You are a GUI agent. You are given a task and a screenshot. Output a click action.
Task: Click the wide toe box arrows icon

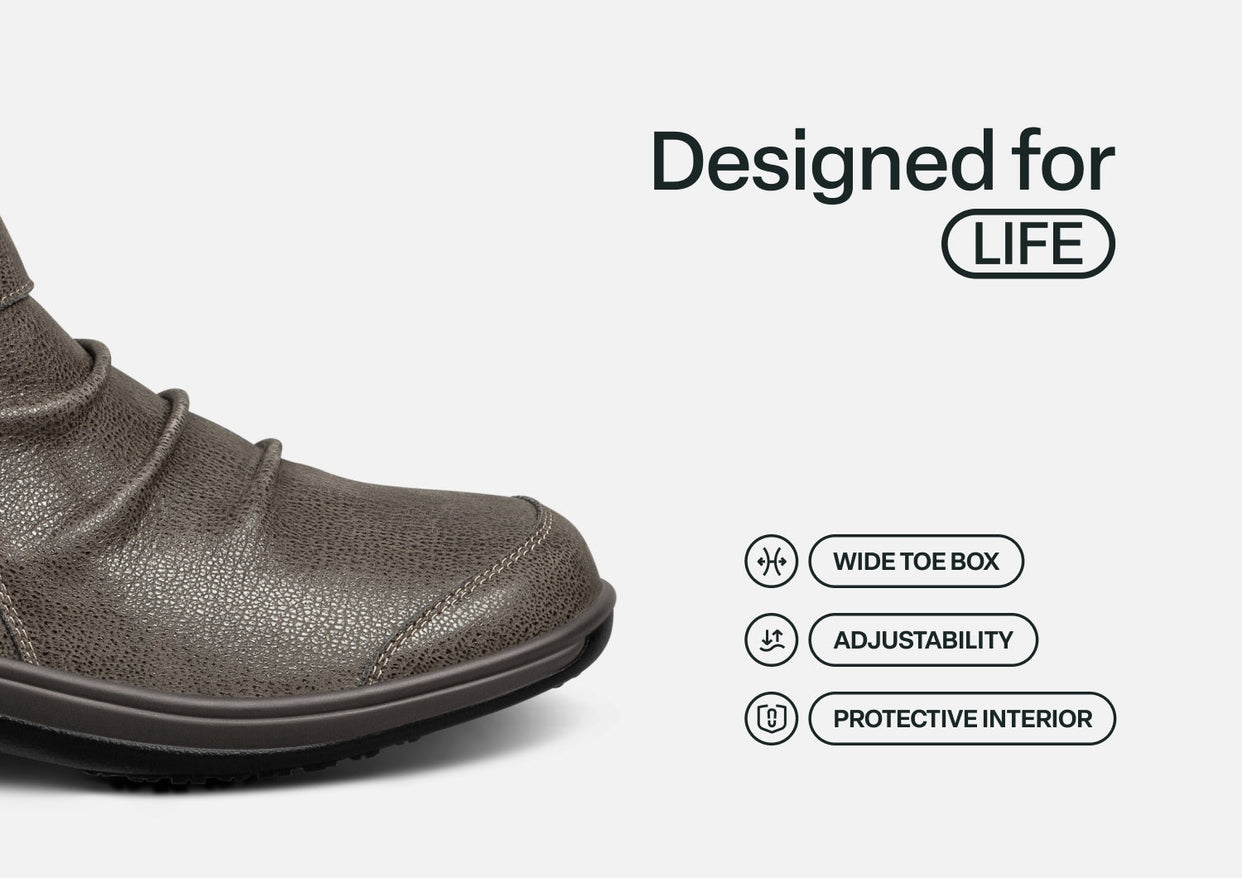(x=771, y=561)
